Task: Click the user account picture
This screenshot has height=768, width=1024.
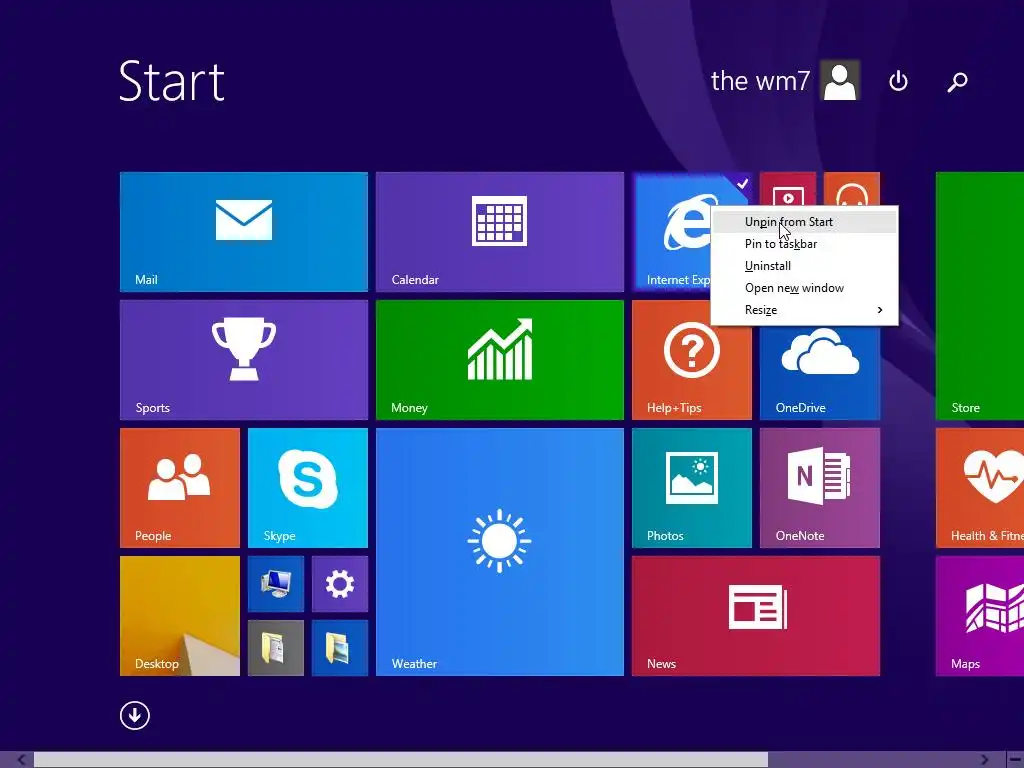Action: pos(840,81)
